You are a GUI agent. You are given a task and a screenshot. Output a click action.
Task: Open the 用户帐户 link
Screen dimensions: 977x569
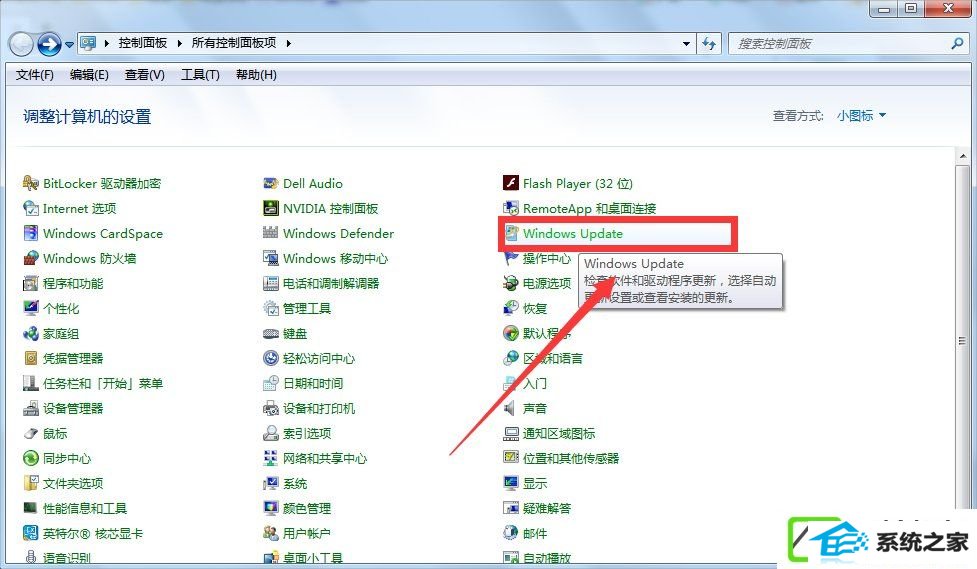307,533
